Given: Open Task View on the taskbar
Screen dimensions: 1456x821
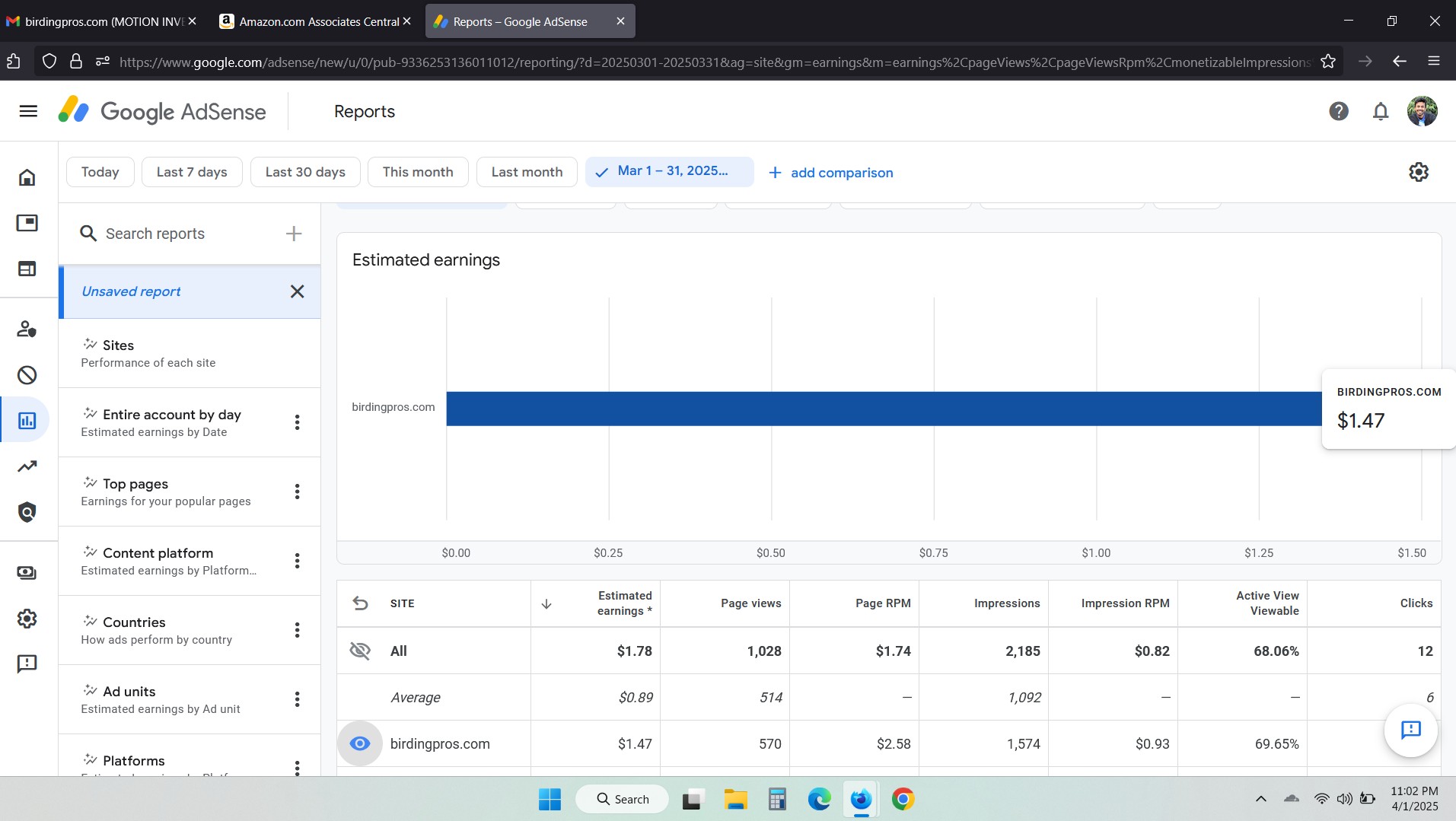Looking at the screenshot, I should 693,799.
